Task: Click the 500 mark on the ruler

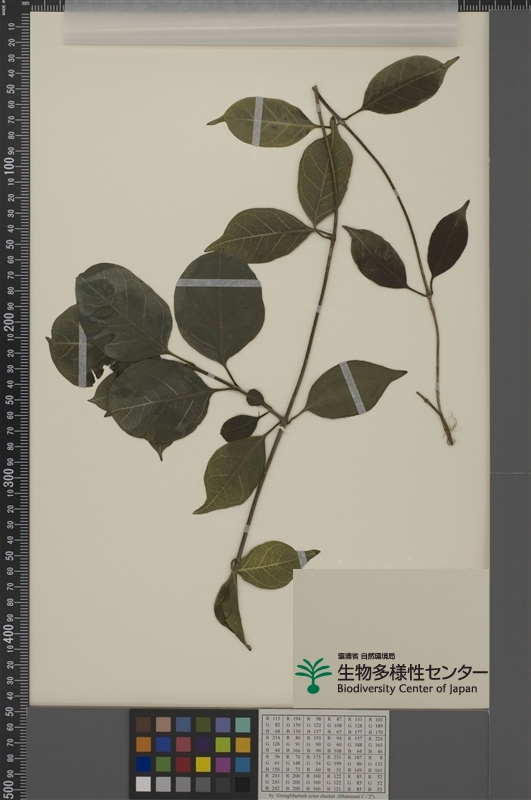Action: click(9, 789)
